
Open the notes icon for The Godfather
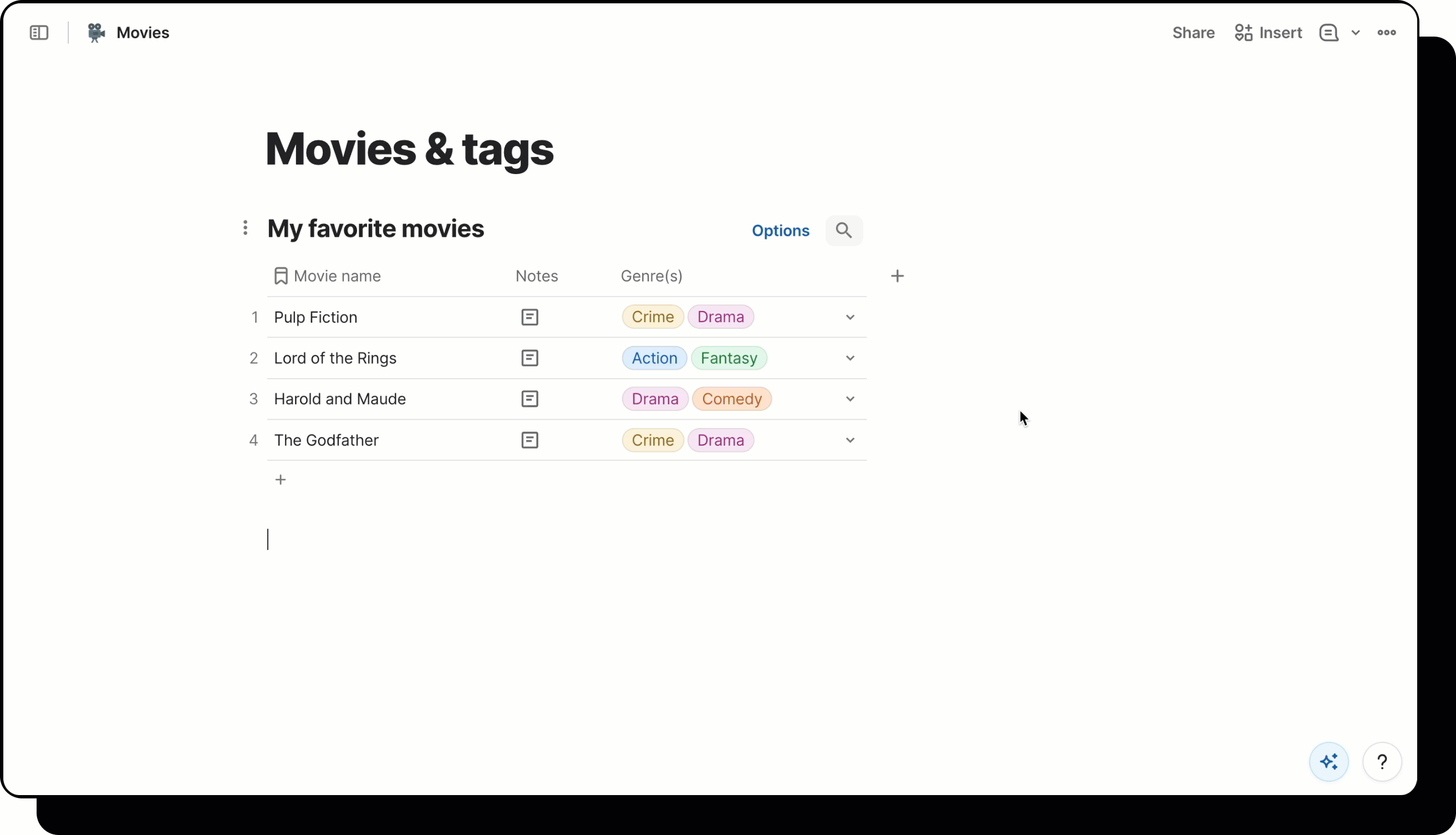(x=530, y=440)
